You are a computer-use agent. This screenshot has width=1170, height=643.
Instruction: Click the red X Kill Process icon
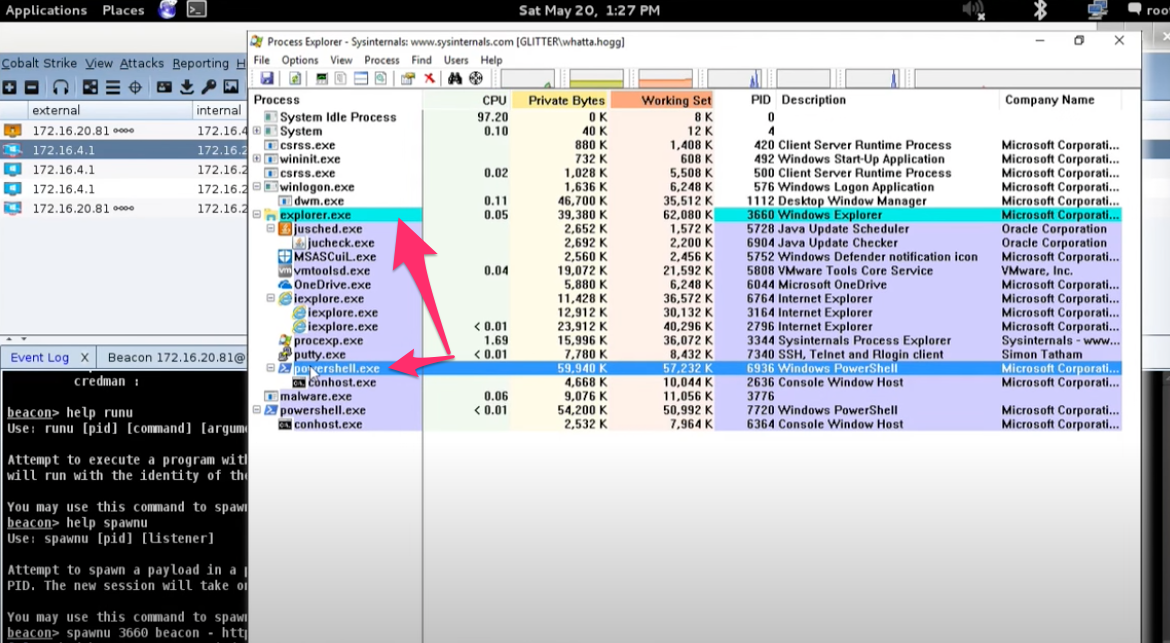(430, 78)
